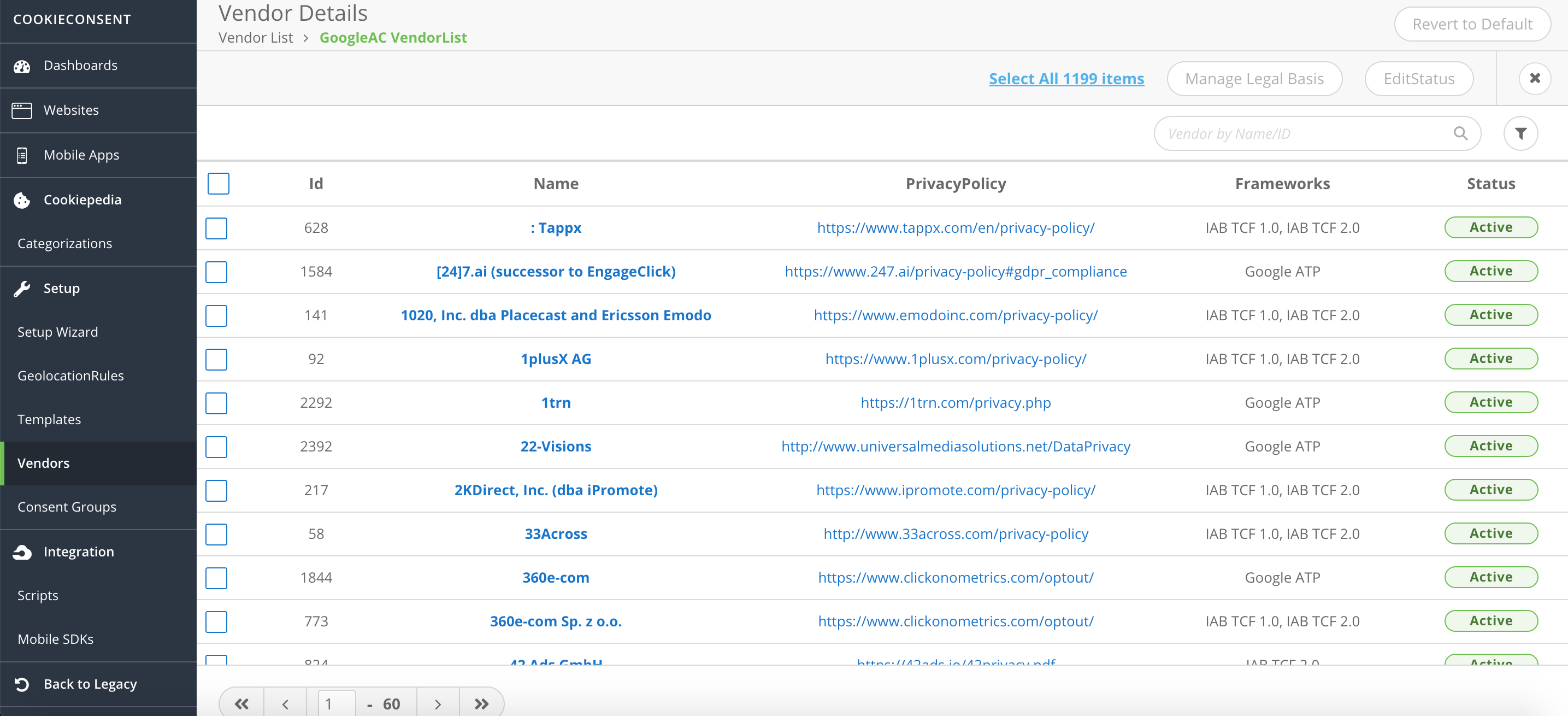Open ipromote.com privacy-policy link
Image resolution: width=1568 pixels, height=716 pixels.
coord(956,490)
